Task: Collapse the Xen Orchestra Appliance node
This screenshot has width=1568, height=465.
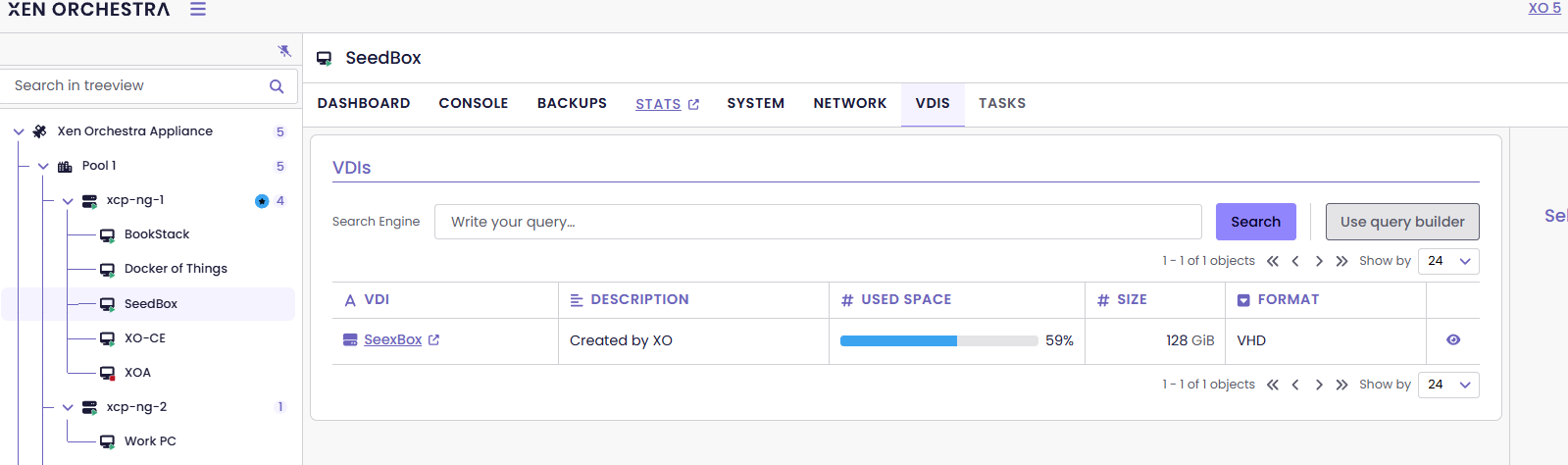Action: (19, 131)
